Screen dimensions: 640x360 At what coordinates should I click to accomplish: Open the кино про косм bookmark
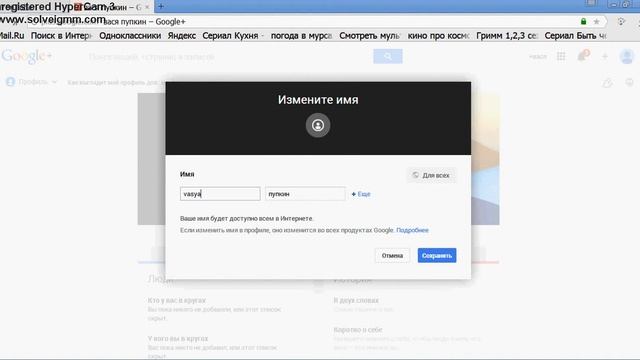[x=438, y=36]
